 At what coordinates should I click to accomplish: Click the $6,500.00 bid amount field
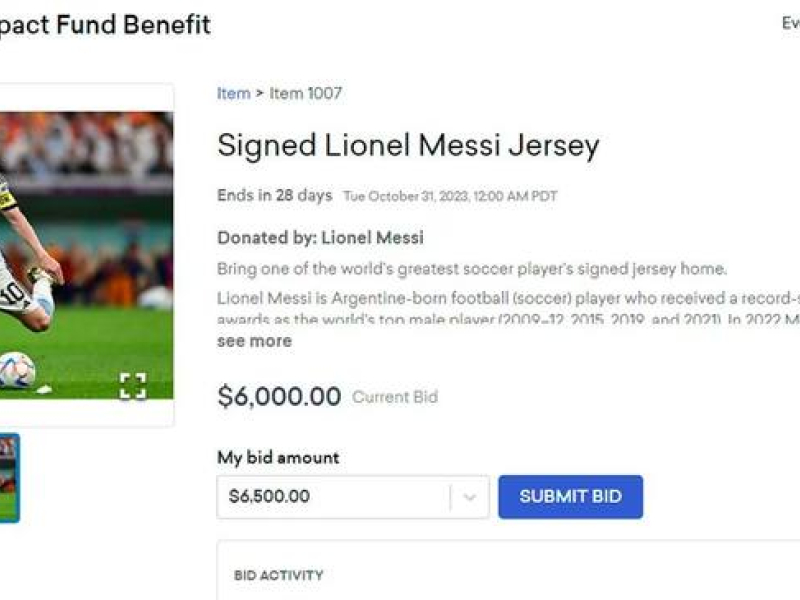330,497
